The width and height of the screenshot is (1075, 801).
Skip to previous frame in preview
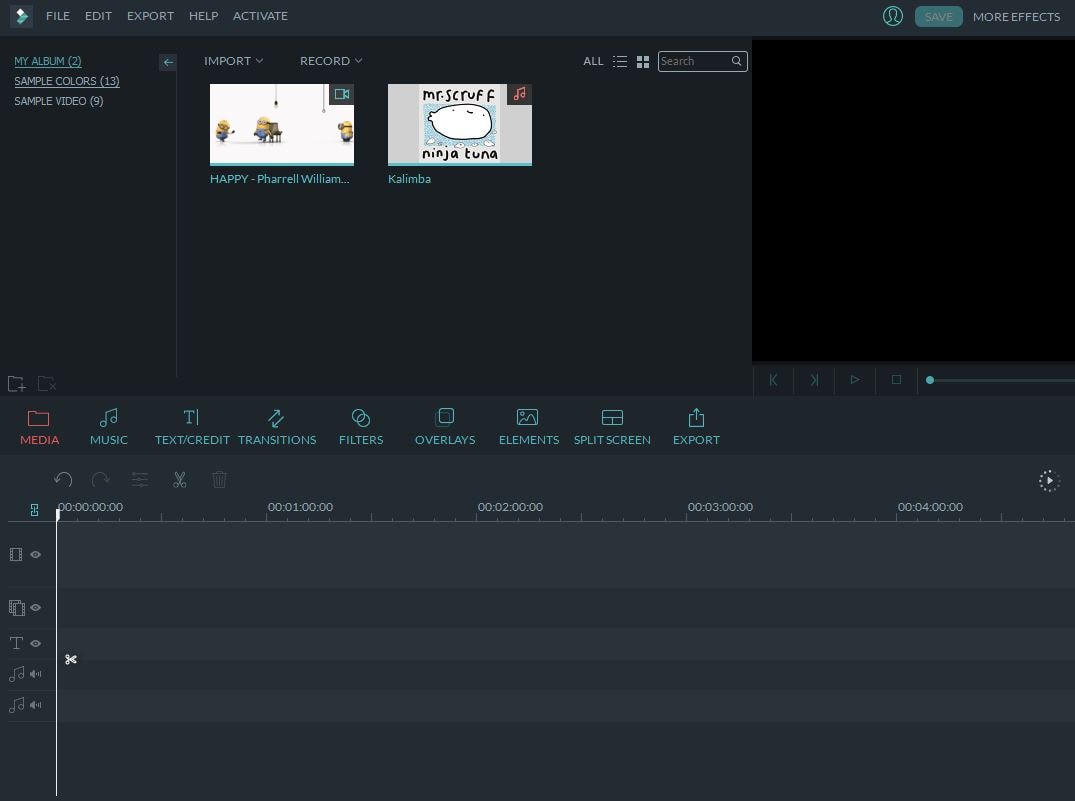(x=773, y=380)
